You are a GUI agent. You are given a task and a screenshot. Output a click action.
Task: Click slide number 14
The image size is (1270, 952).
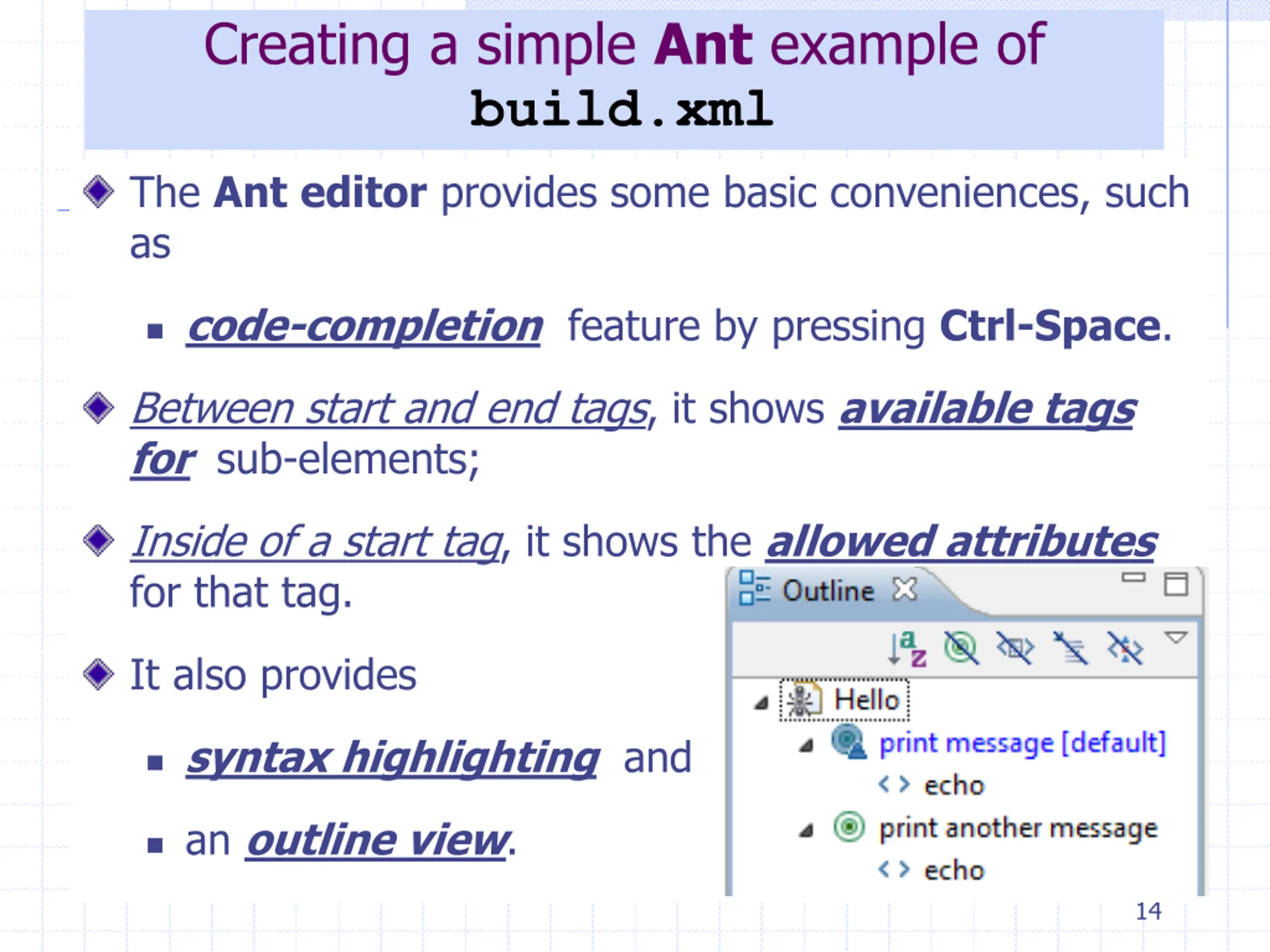[x=1148, y=911]
